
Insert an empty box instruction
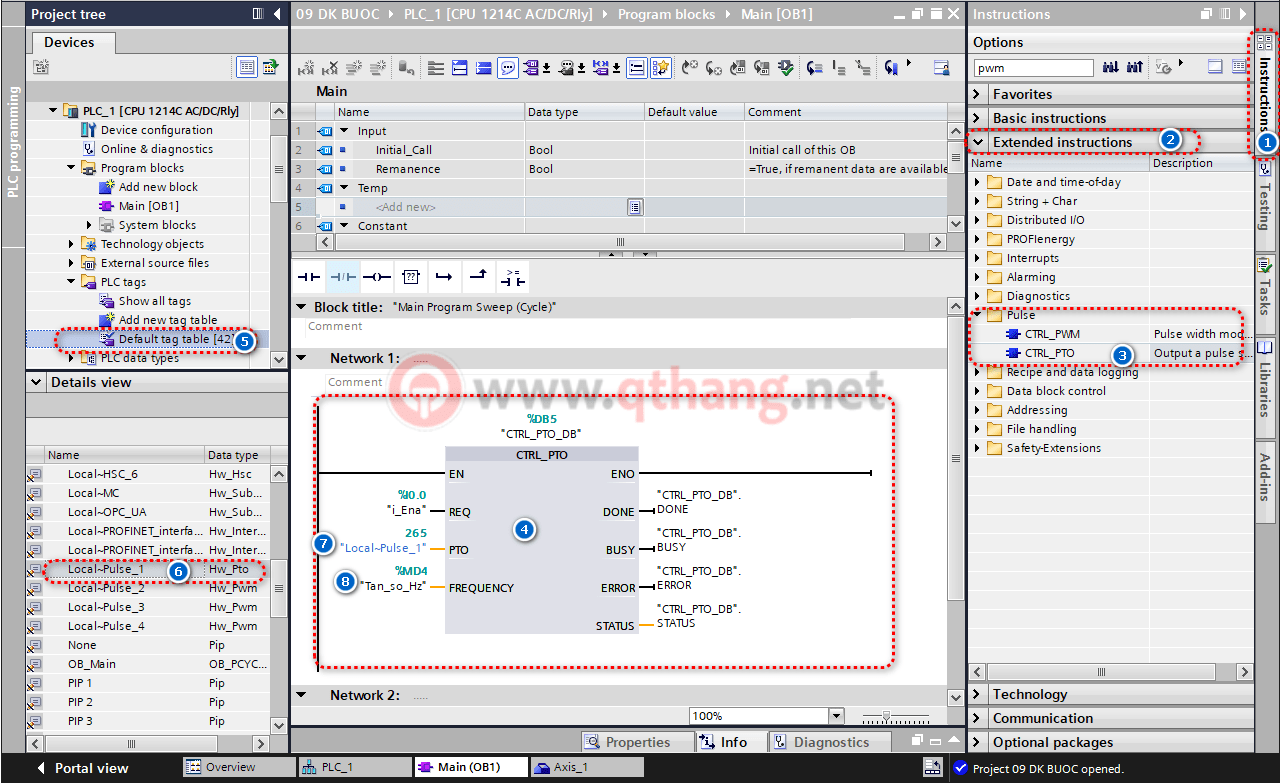click(410, 277)
